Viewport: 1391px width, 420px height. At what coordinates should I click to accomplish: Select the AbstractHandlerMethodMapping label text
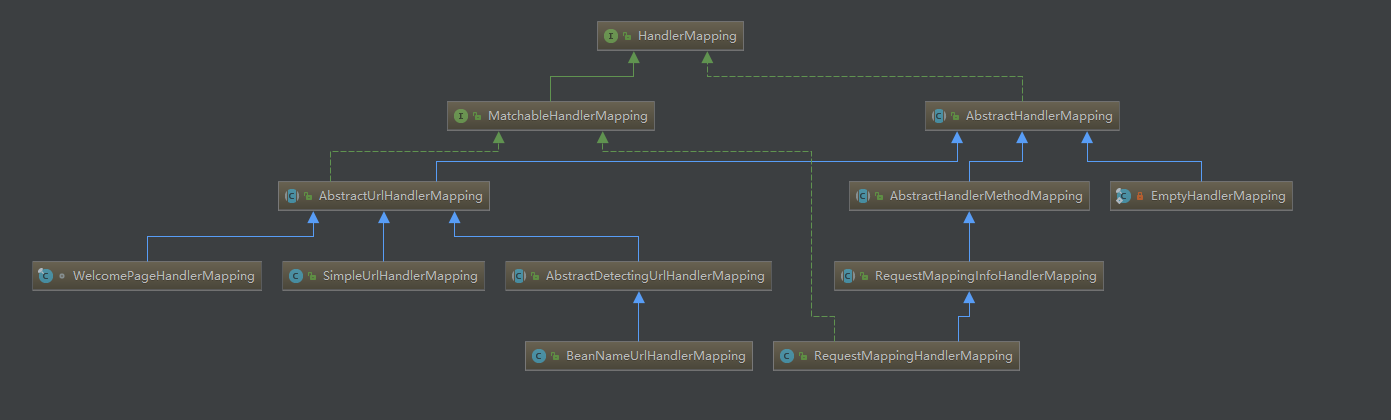(986, 196)
